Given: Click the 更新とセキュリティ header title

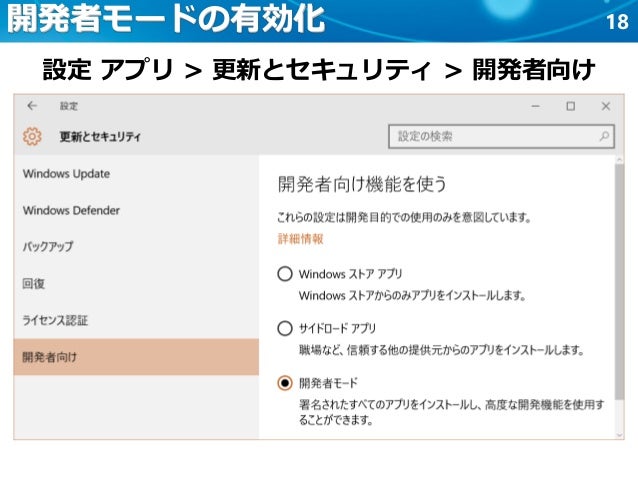Looking at the screenshot, I should (x=100, y=137).
